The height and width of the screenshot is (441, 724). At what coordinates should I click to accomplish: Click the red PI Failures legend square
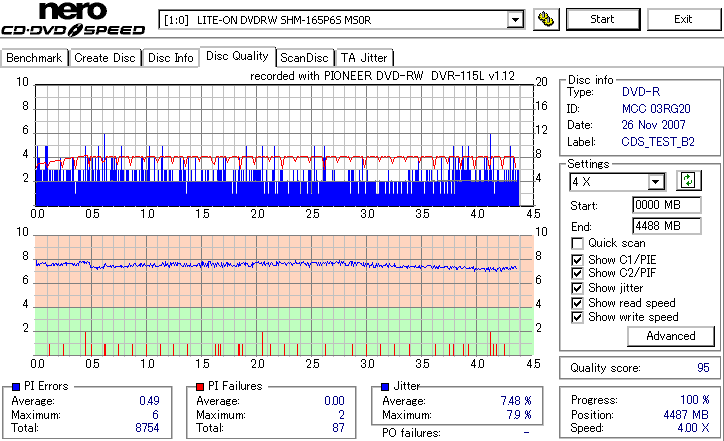point(200,387)
